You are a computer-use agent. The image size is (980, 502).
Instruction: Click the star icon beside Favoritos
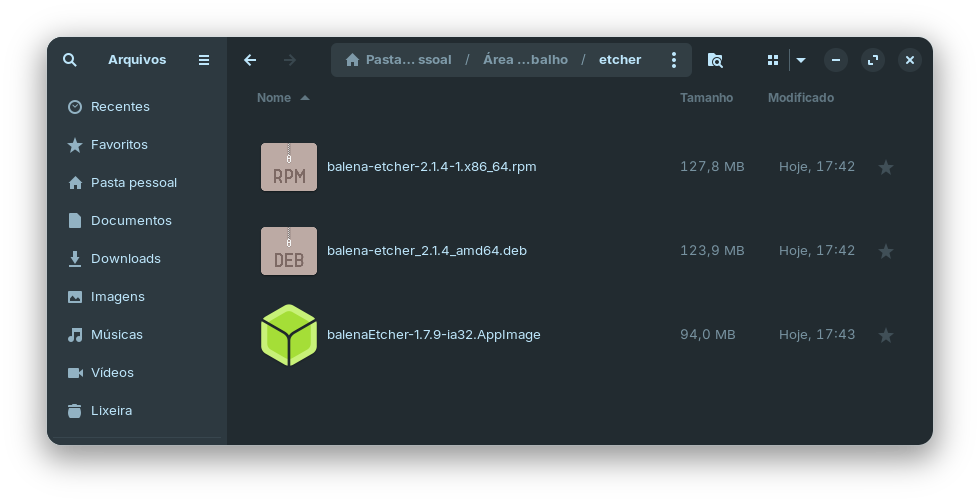[75, 145]
